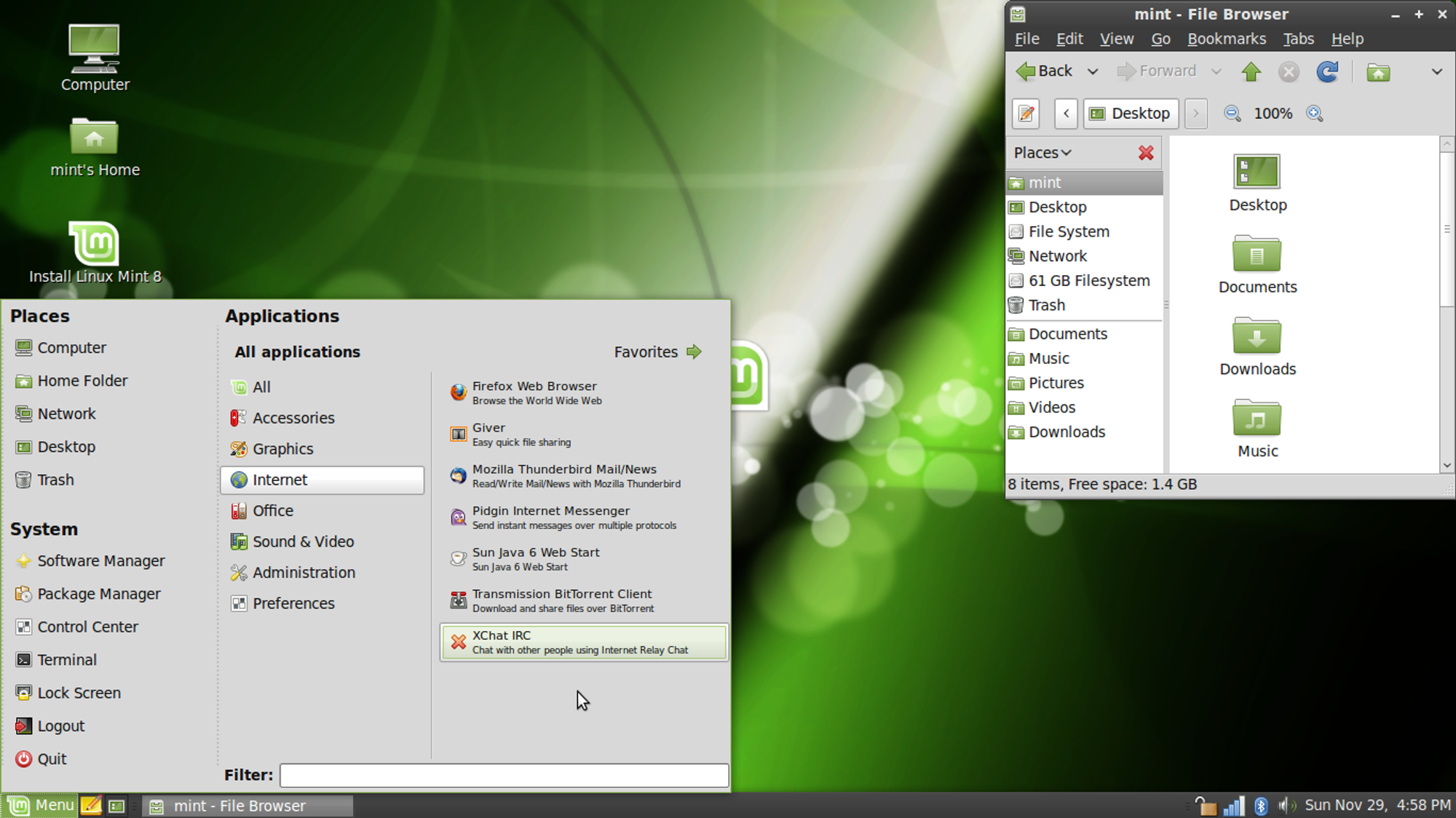Click the mintMenu Menu button

point(40,806)
